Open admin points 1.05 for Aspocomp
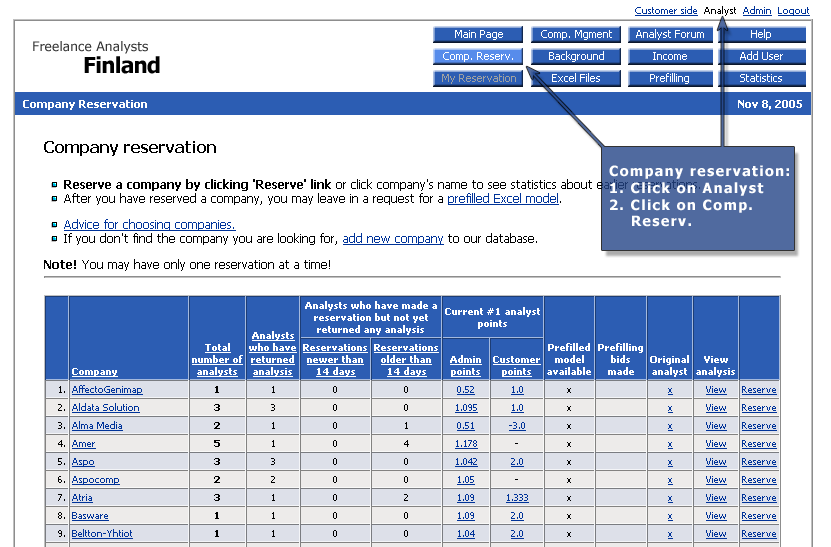 click(465, 480)
